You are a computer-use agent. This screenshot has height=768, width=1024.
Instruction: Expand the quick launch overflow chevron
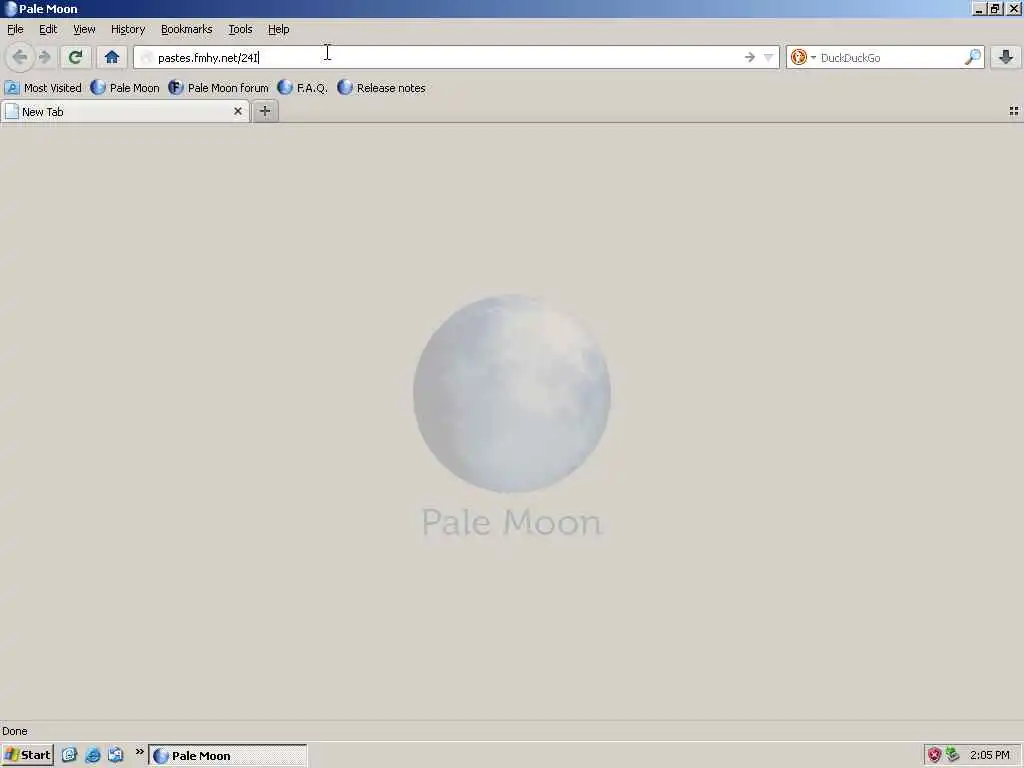pyautogui.click(x=139, y=752)
